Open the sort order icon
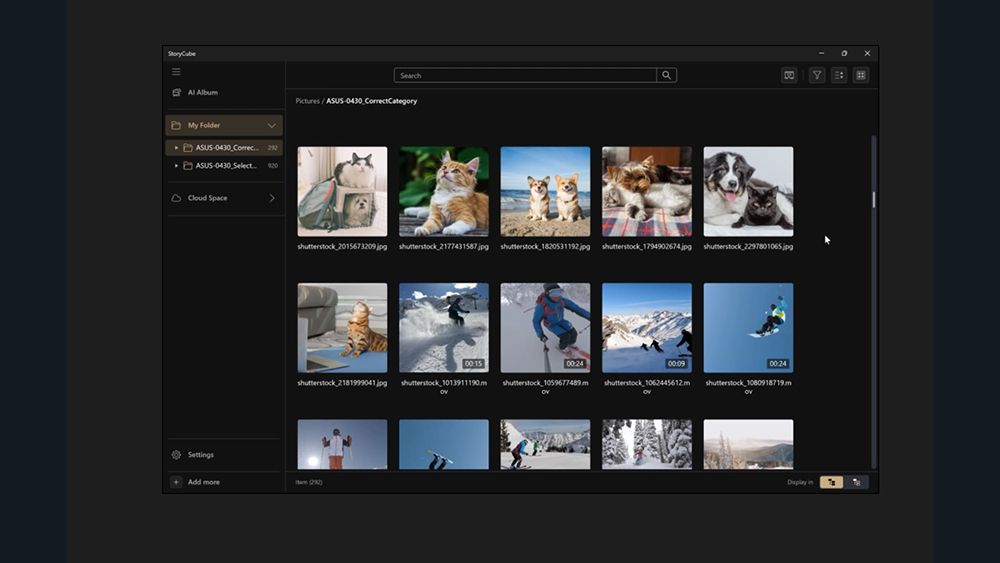This screenshot has width=1000, height=563. coord(839,75)
